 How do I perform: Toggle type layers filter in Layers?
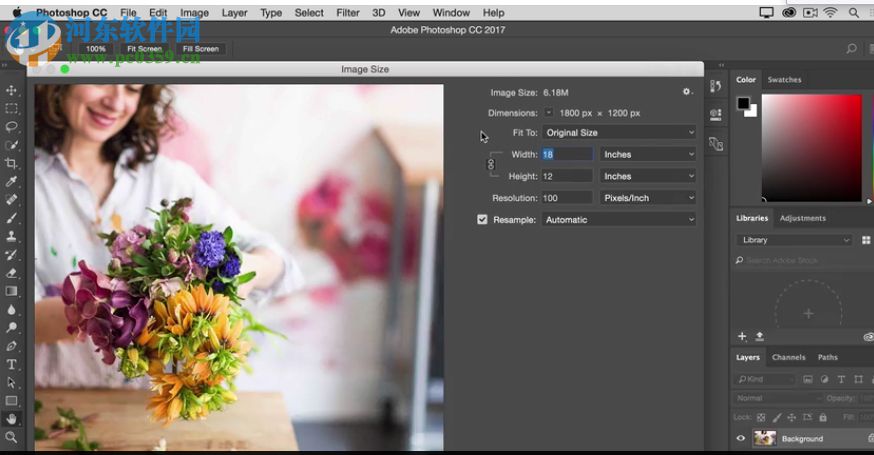(841, 379)
